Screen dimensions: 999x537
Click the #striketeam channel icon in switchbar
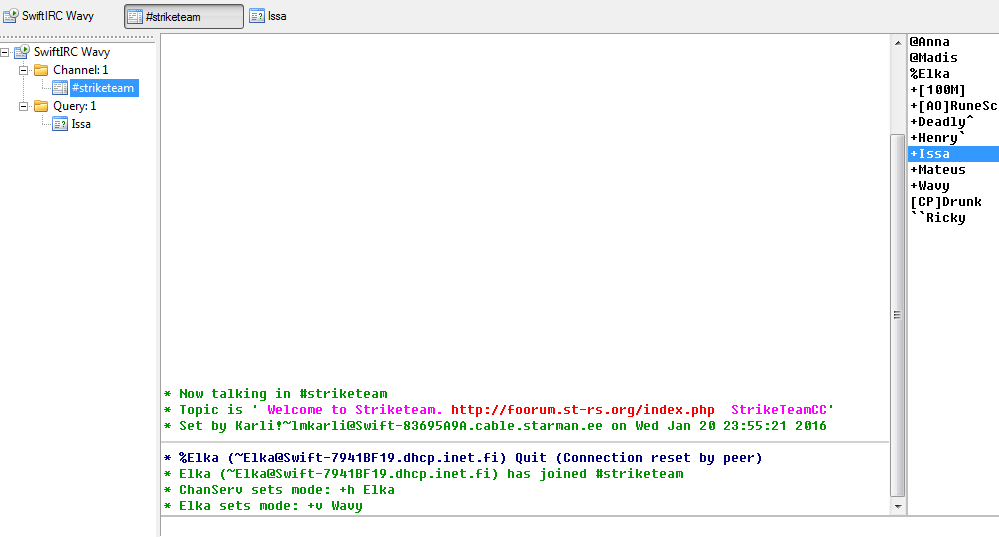(134, 17)
